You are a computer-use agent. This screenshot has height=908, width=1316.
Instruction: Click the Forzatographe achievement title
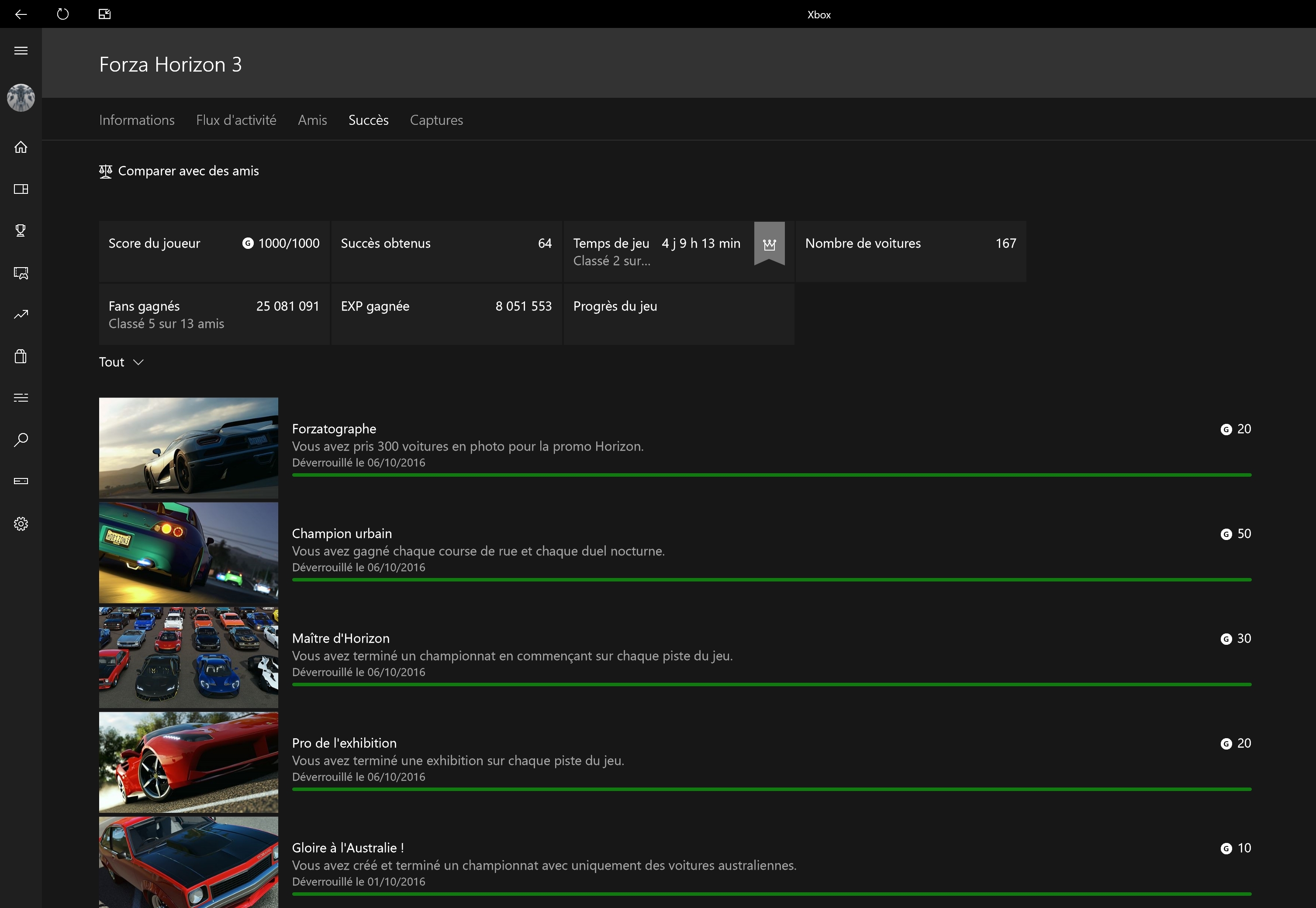pos(334,429)
